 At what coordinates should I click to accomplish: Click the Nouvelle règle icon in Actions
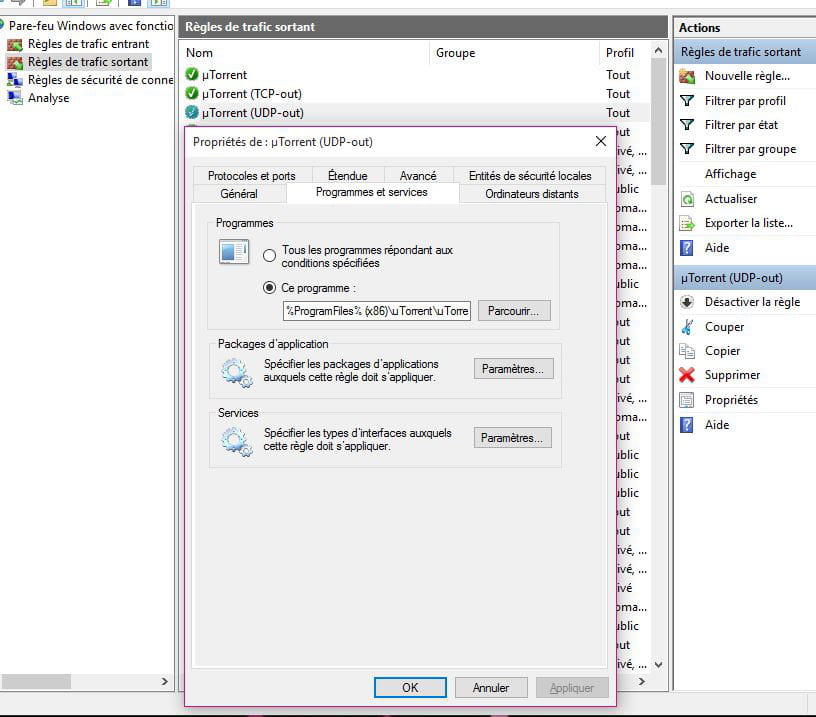(687, 76)
